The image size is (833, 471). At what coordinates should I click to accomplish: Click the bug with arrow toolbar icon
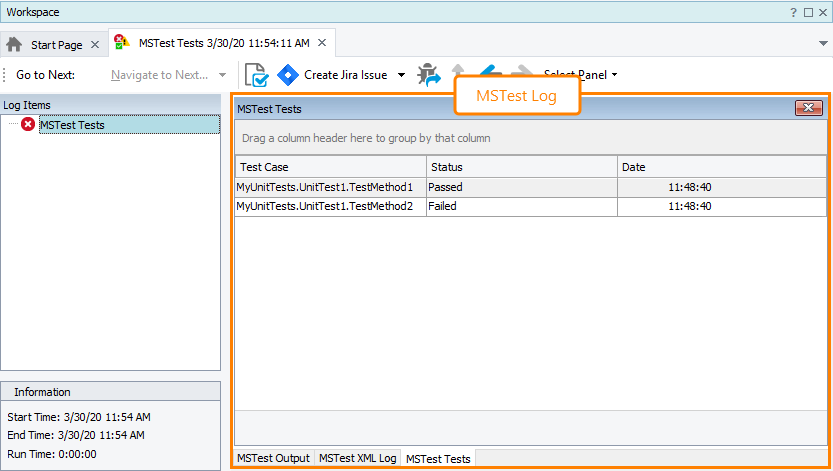pos(429,75)
